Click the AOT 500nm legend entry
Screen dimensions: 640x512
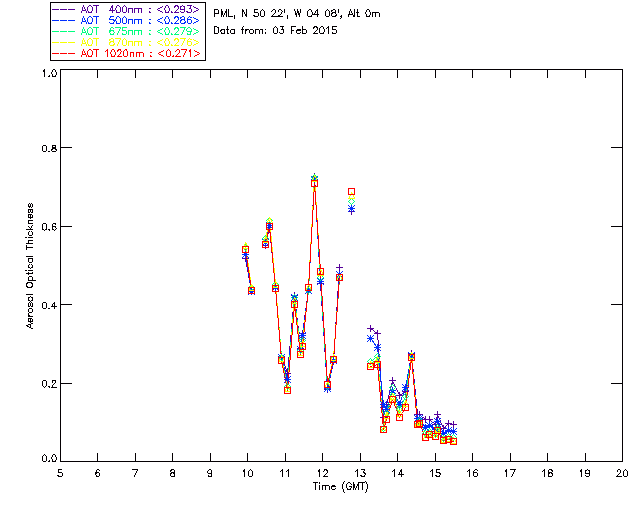[126, 20]
